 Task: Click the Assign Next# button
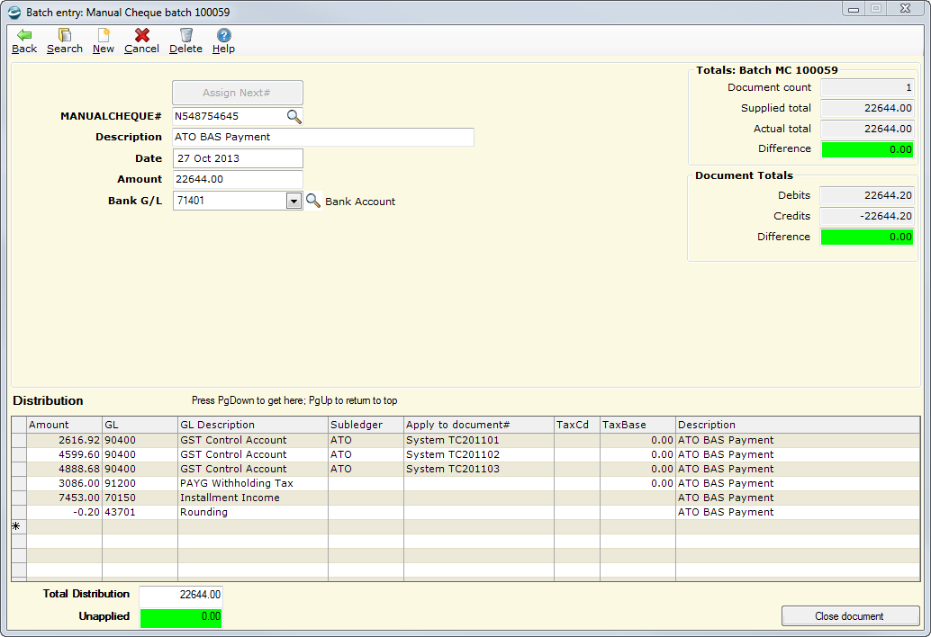[237, 93]
